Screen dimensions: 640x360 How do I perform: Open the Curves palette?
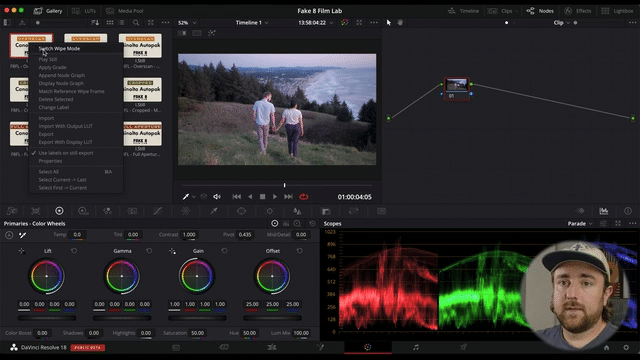pyautogui.click(x=158, y=211)
